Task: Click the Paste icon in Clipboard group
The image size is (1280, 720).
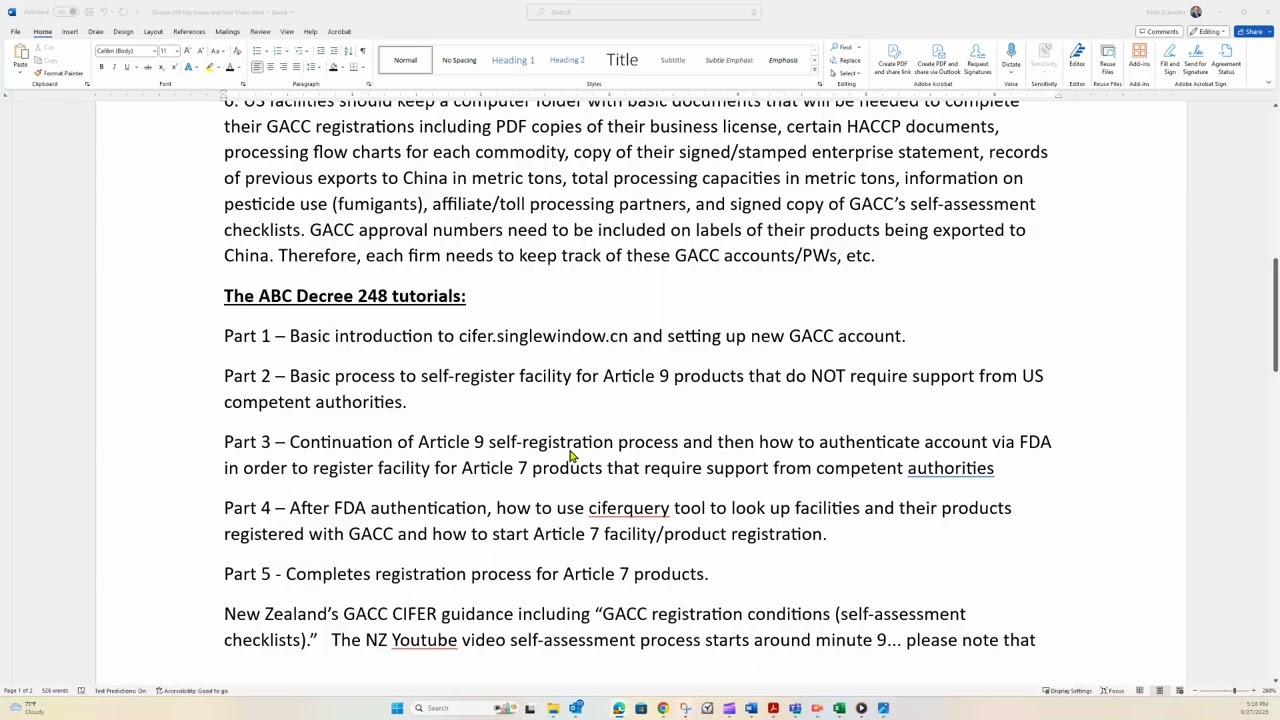Action: (20, 52)
